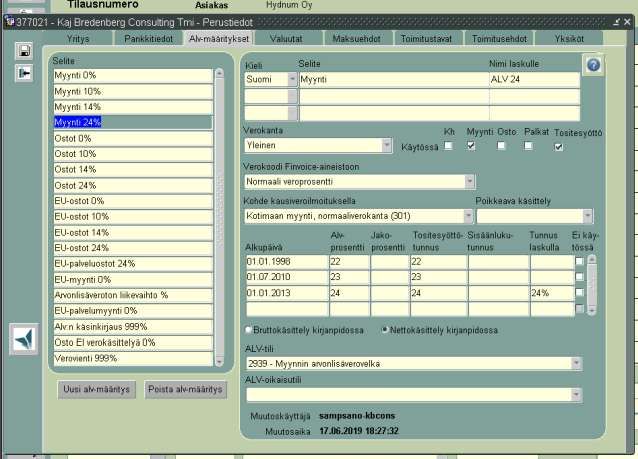Screen dimensions: 638x459
Task: Select Arvonlisäveroton liikevaihto % row
Action: [x=133, y=295]
